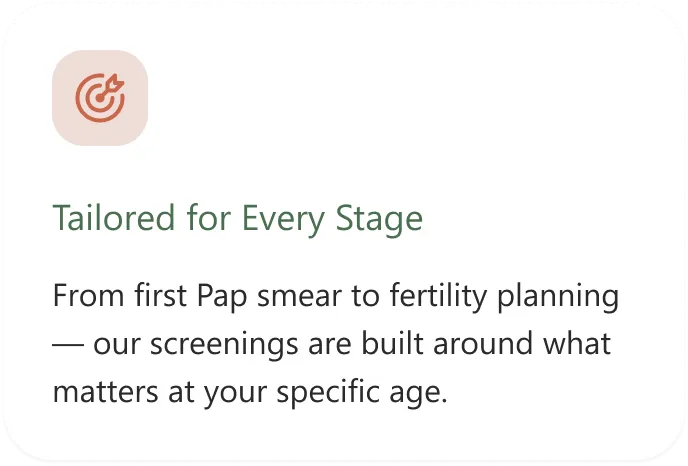Click the bullseye center dot
688x466 pixels.
[100, 98]
